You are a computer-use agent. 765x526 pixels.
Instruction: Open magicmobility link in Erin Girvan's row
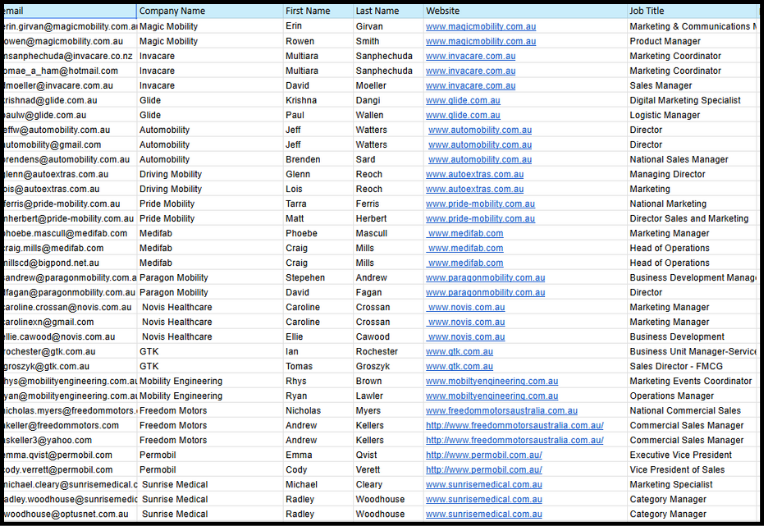(481, 26)
